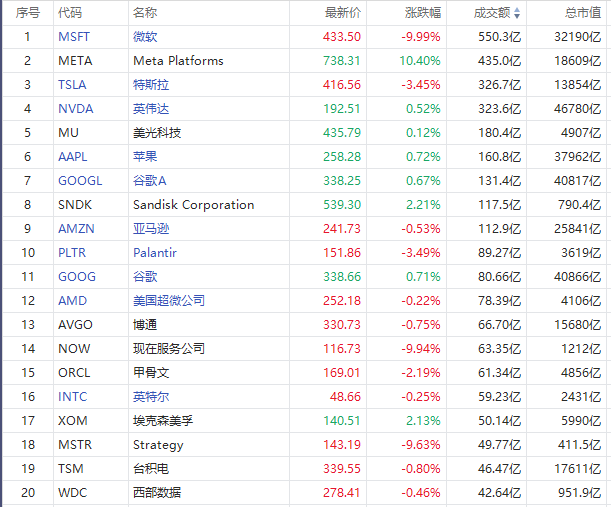Open the 微软 stock name link
This screenshot has width=611, height=507.
[x=145, y=37]
